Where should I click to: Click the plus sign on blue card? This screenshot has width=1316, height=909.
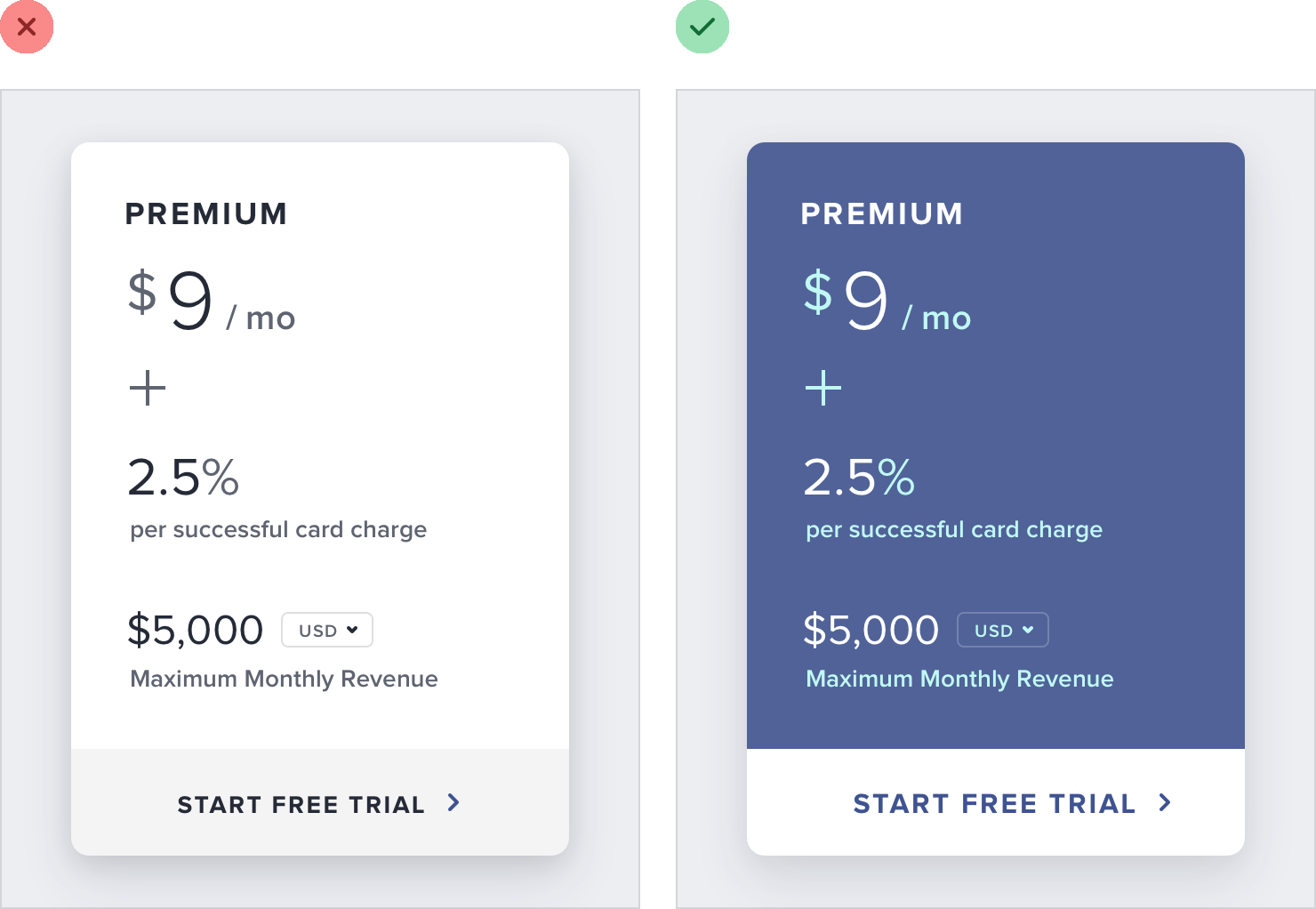pyautogui.click(x=823, y=389)
